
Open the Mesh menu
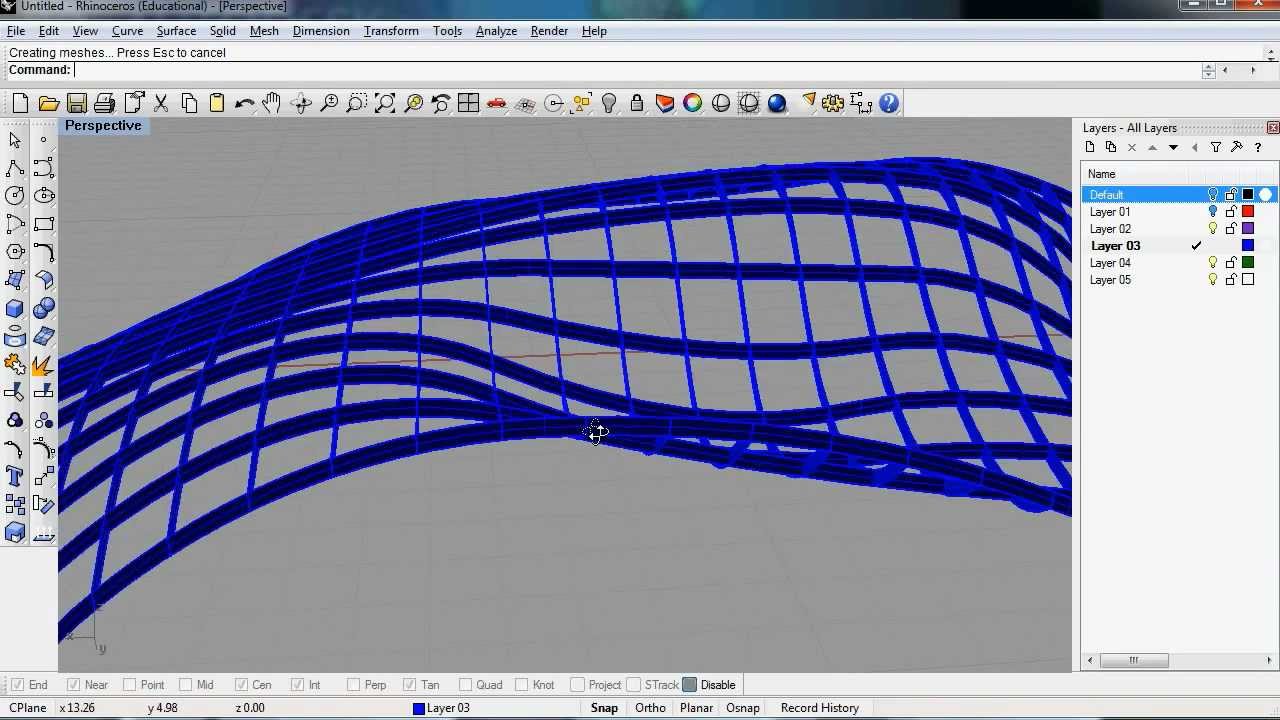pos(264,31)
